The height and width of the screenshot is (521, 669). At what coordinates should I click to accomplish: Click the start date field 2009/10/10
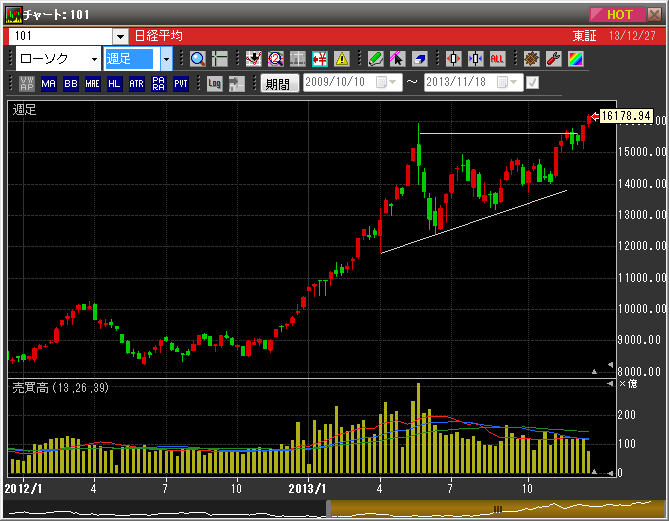[338, 83]
